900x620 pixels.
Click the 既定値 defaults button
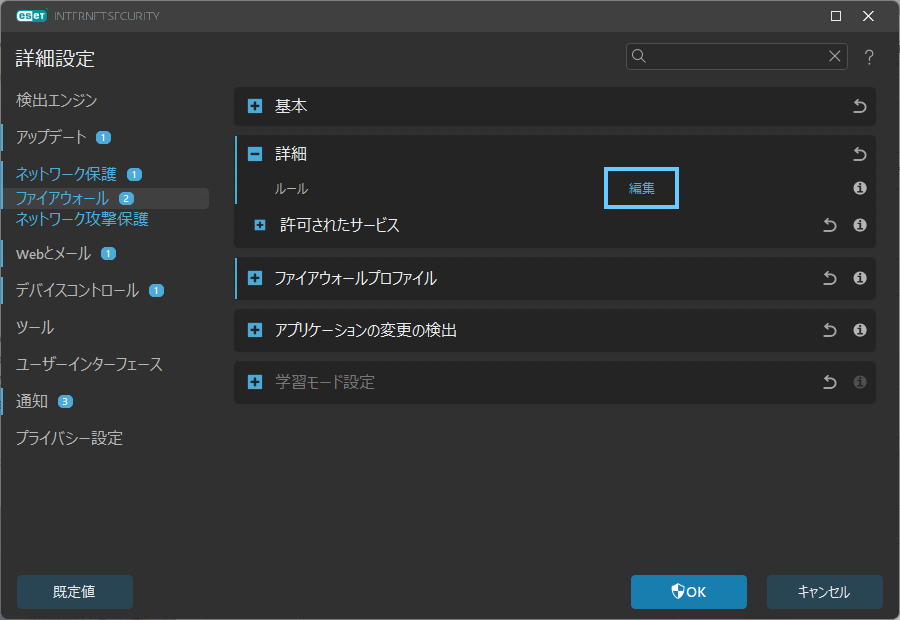point(75,592)
